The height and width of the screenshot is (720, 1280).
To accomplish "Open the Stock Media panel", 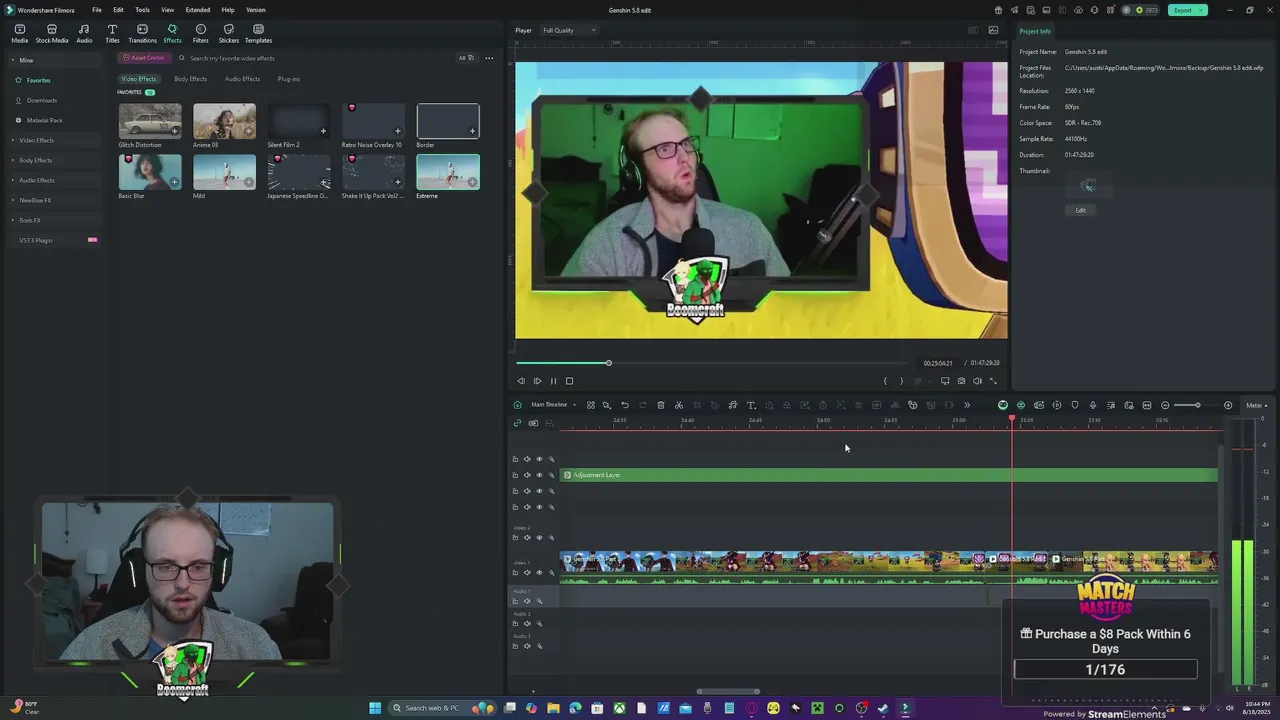I will [x=52, y=33].
